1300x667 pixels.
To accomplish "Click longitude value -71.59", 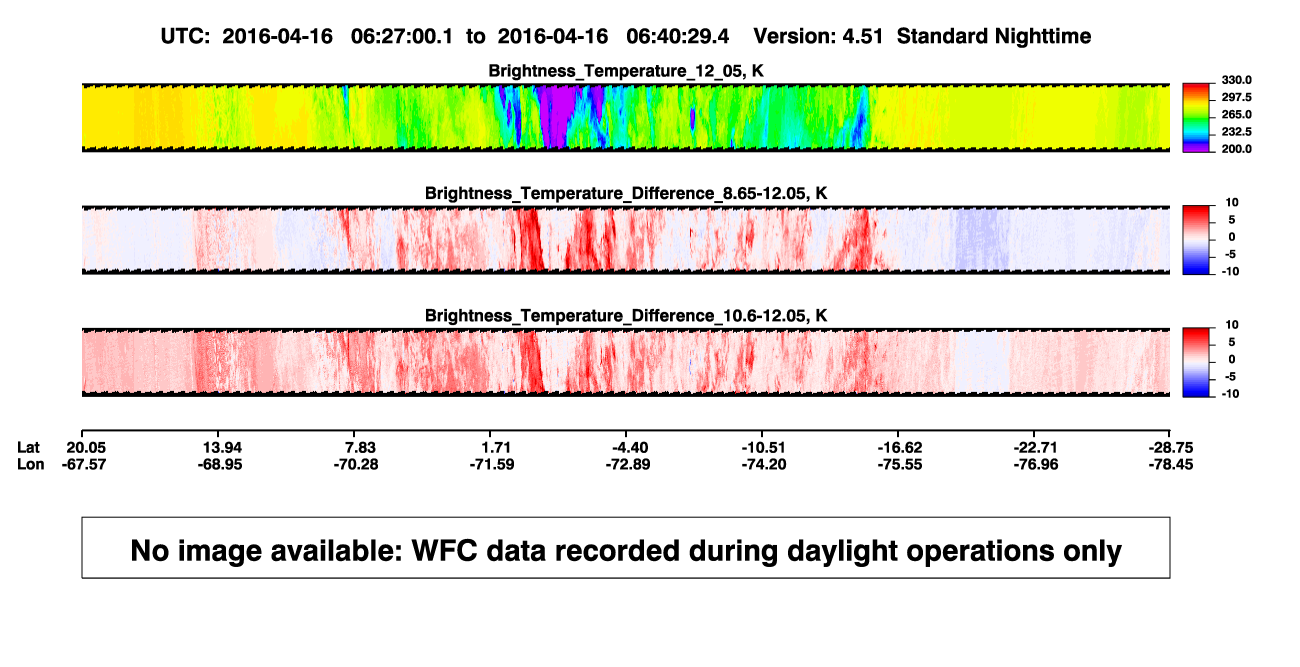I will click(490, 464).
